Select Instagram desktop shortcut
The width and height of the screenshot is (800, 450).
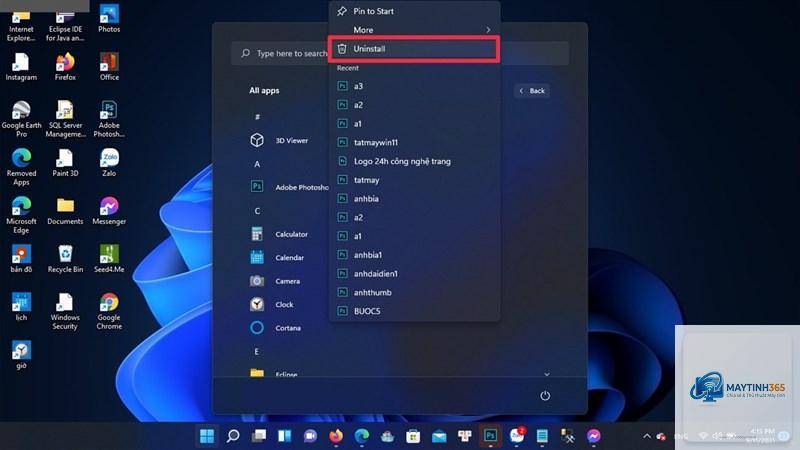coord(21,67)
